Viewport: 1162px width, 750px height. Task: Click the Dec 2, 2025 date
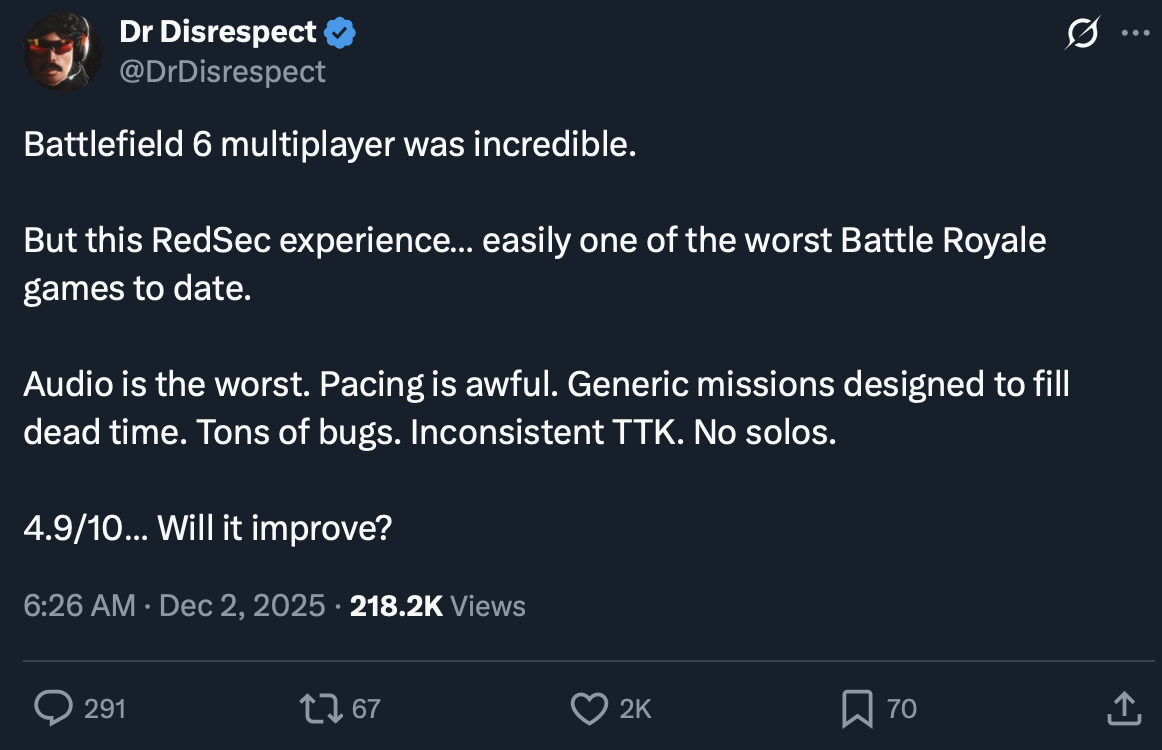tap(242, 605)
